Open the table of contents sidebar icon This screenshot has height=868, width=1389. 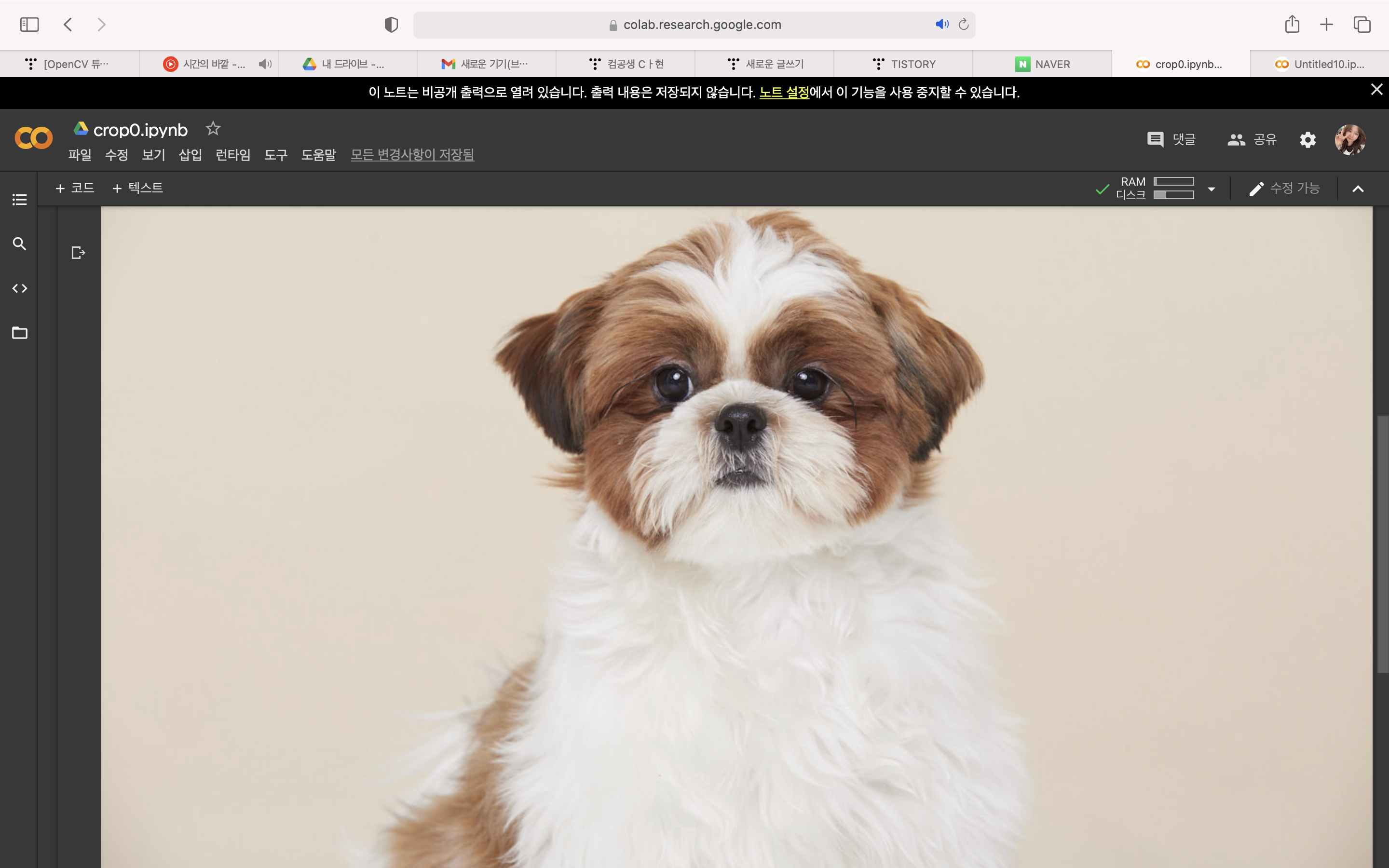[x=19, y=199]
